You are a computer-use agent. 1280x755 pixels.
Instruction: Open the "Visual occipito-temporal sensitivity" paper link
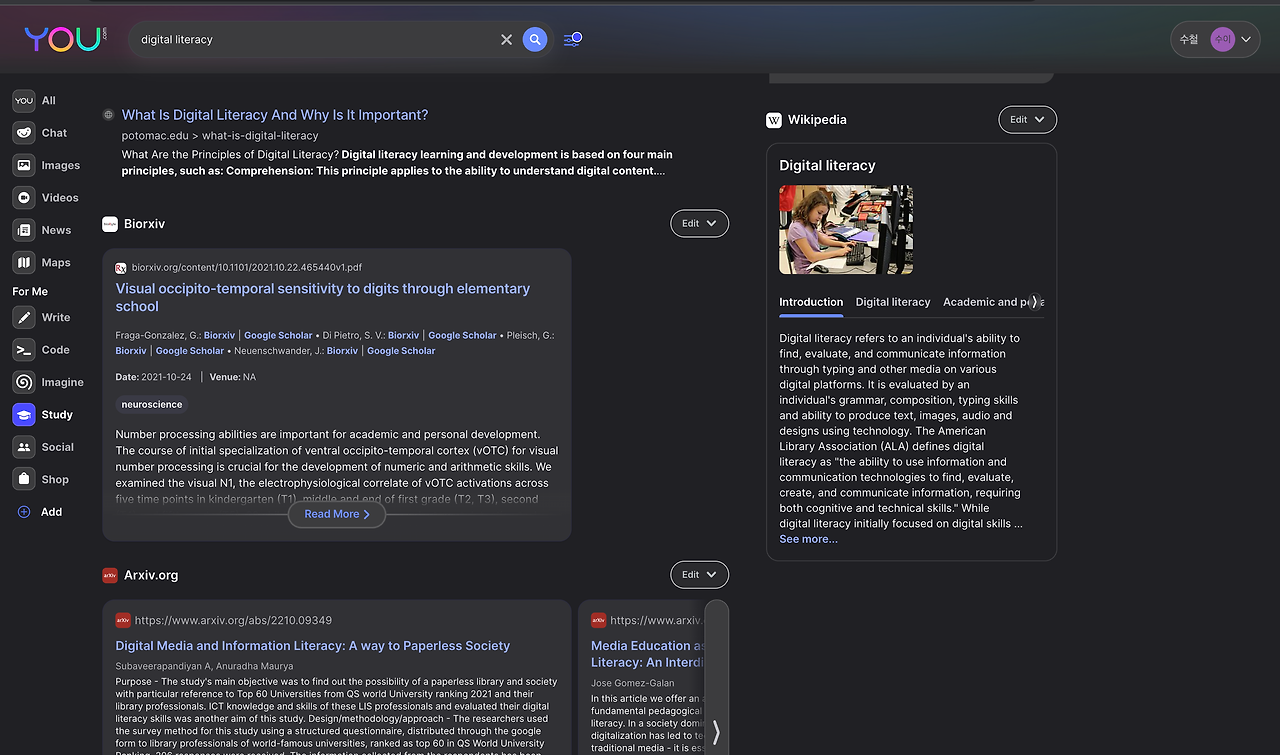point(323,297)
